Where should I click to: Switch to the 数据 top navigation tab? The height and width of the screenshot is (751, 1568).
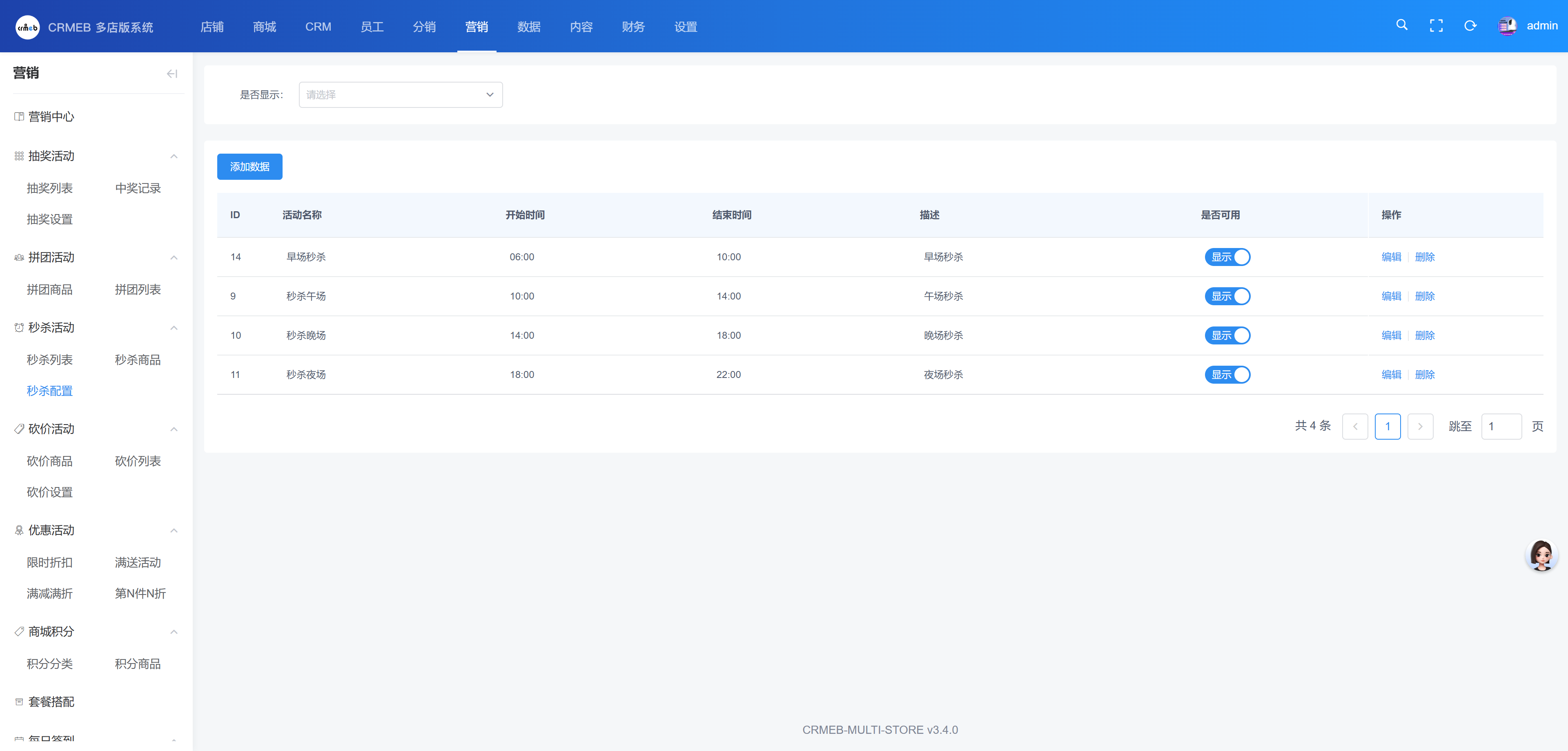click(528, 27)
